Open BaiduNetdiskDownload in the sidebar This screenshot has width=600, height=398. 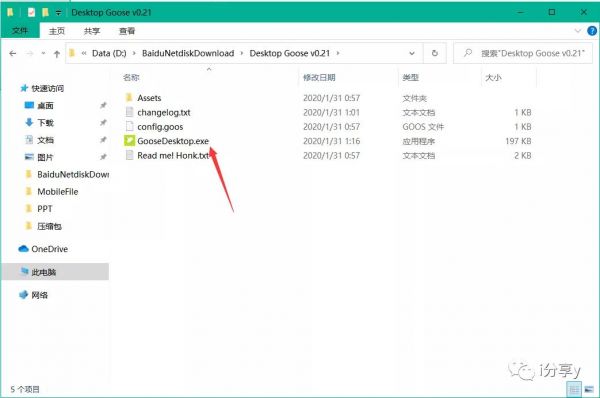tap(73, 175)
